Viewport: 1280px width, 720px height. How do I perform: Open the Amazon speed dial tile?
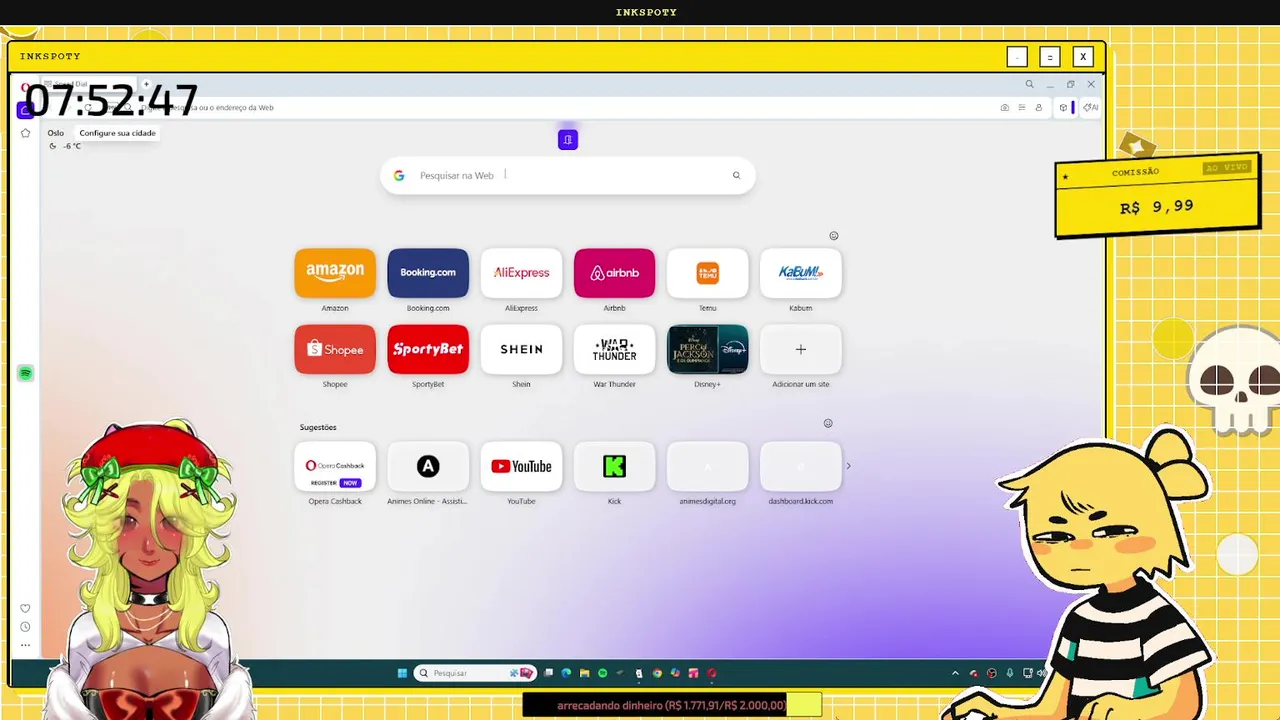(335, 273)
